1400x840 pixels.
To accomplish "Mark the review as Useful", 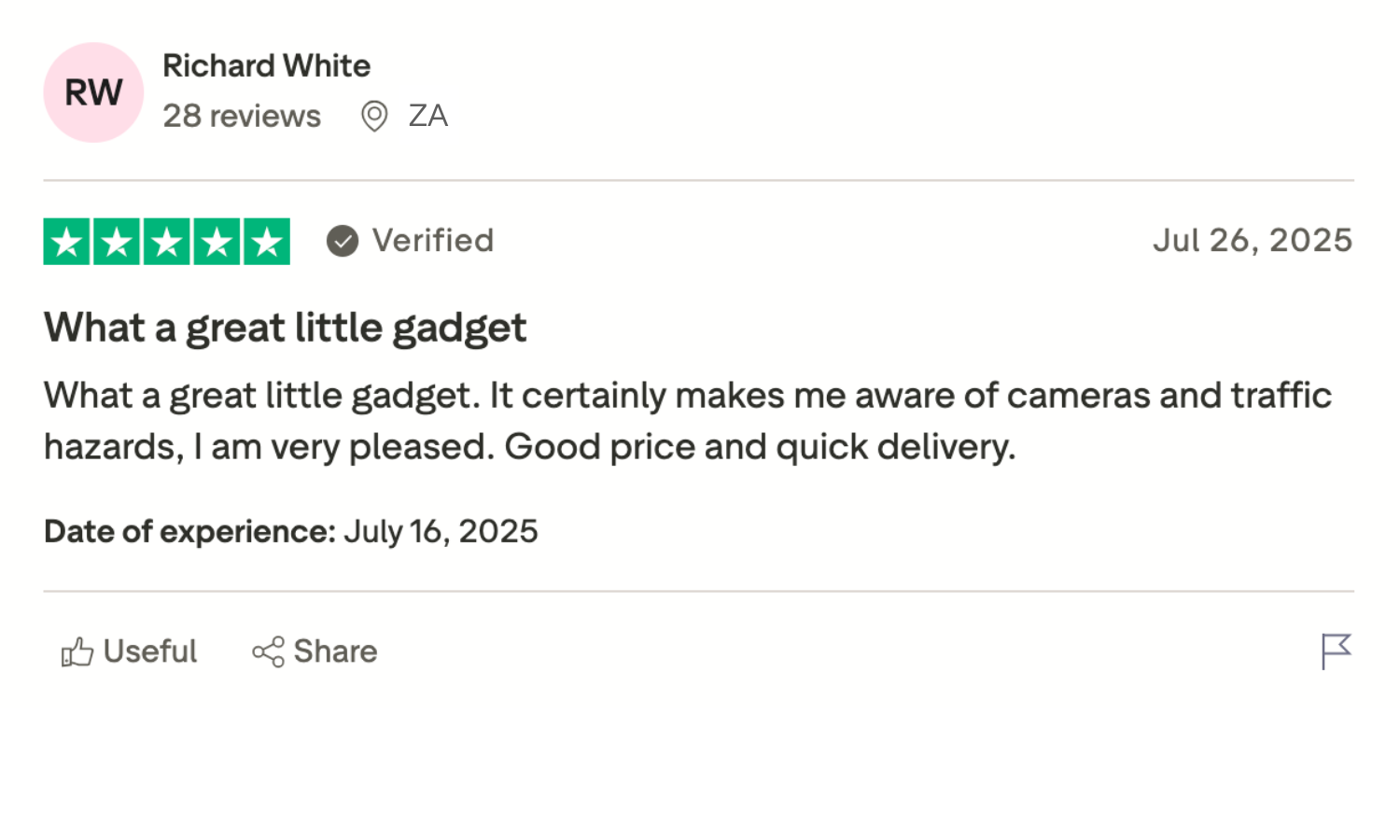I will coord(129,651).
